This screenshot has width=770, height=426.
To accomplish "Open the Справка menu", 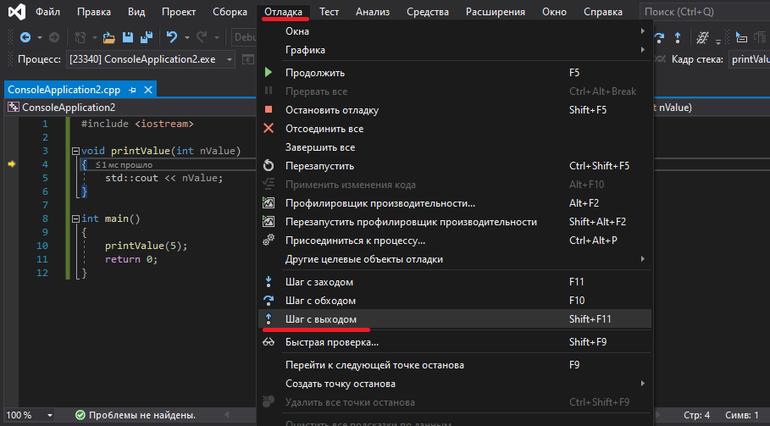I will click(603, 12).
